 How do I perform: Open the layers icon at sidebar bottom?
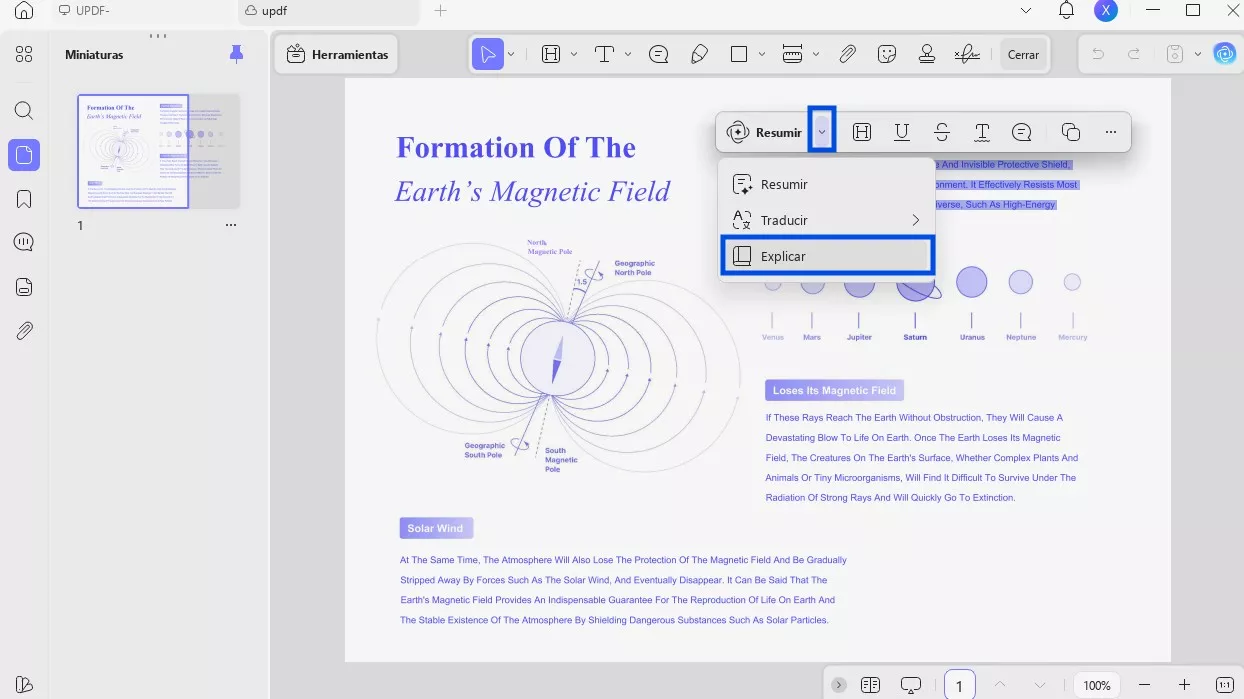click(24, 685)
